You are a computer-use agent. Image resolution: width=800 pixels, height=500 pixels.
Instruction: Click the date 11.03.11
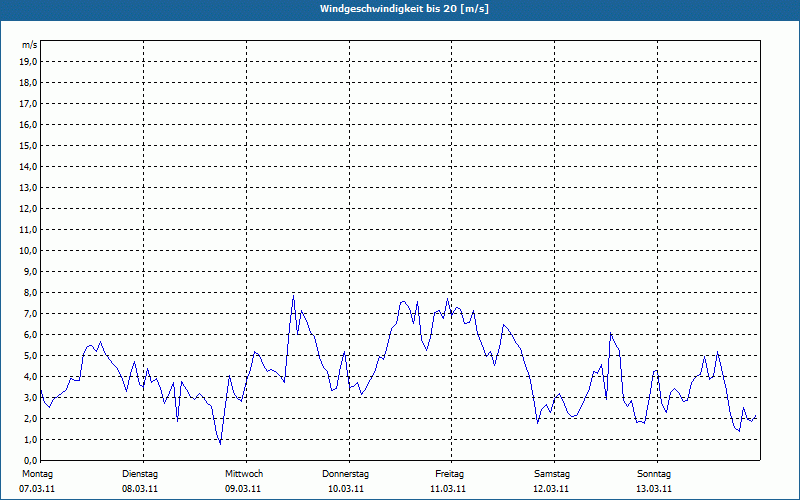[x=448, y=489]
